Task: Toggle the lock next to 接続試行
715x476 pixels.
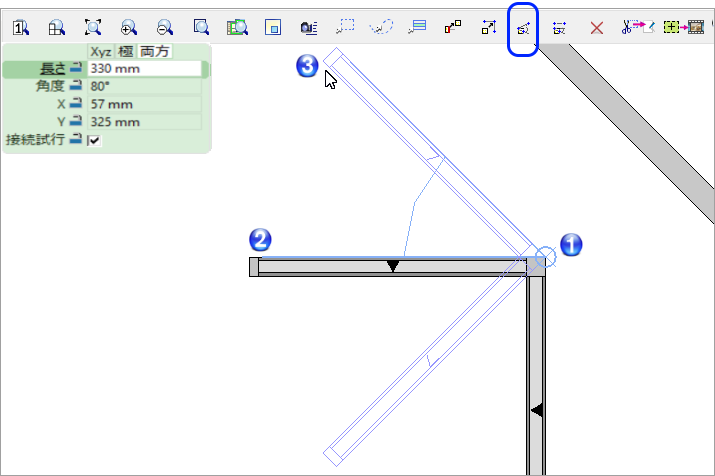Action: coord(76,139)
